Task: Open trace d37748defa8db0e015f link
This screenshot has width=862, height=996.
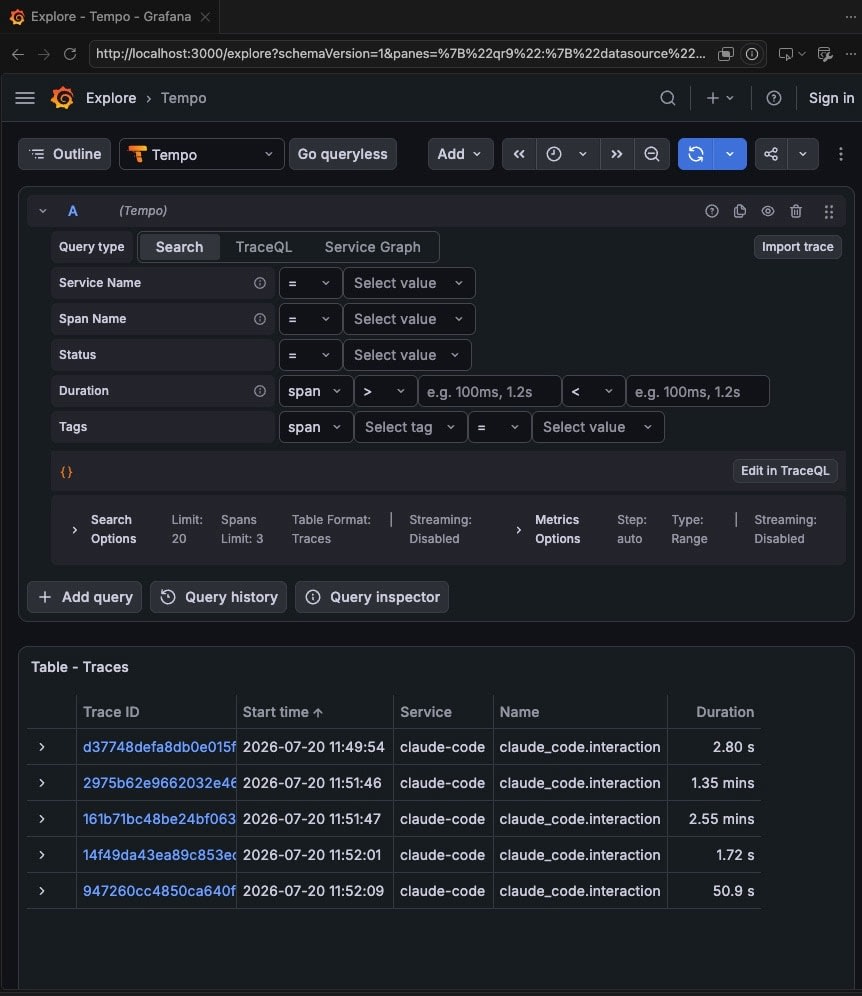Action: (159, 747)
